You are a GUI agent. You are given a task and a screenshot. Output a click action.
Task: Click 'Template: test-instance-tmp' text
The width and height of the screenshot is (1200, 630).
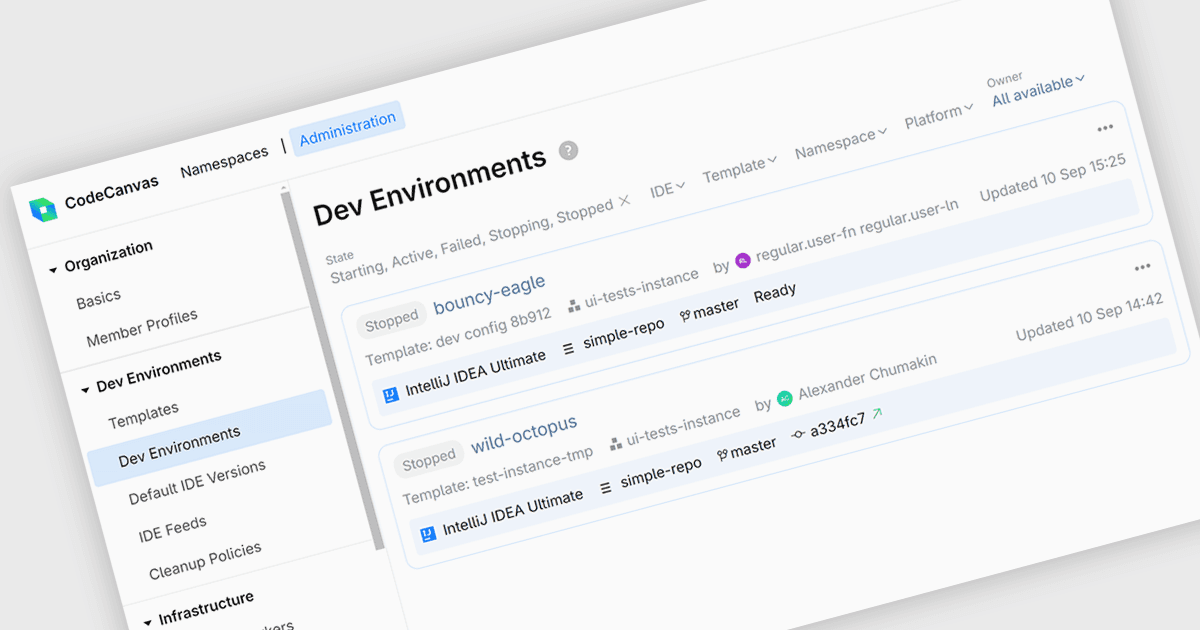click(x=498, y=475)
